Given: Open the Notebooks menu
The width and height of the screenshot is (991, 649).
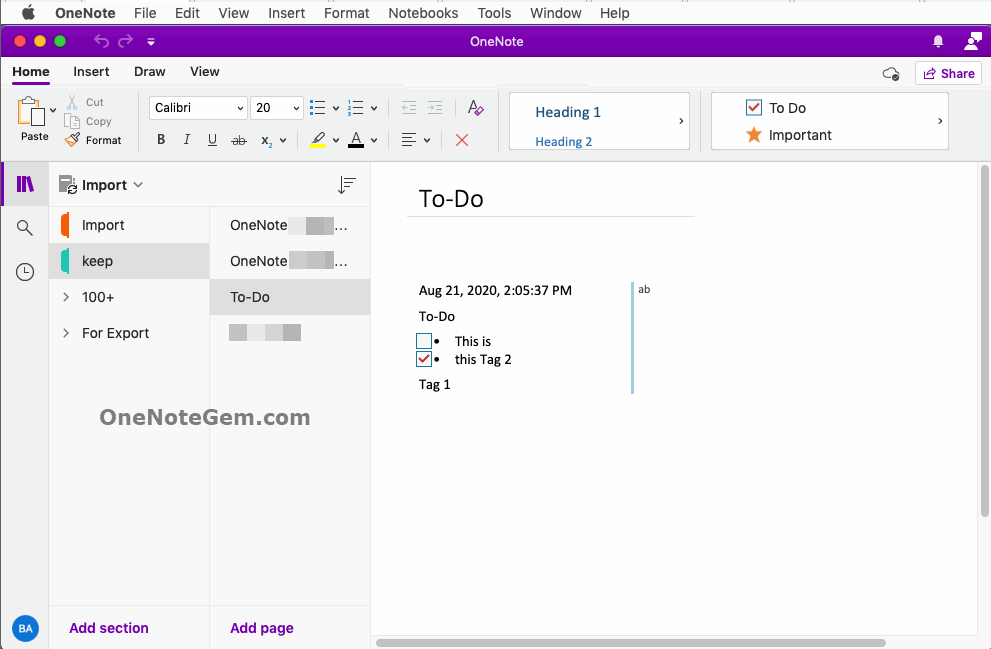Looking at the screenshot, I should (x=422, y=13).
